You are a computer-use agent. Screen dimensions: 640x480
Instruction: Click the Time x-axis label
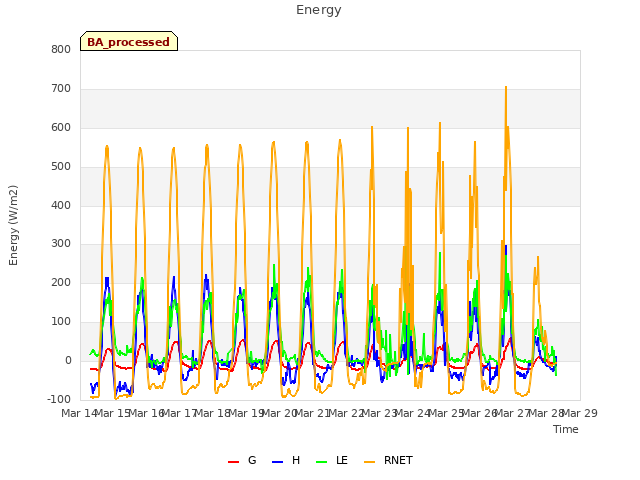click(x=565, y=429)
